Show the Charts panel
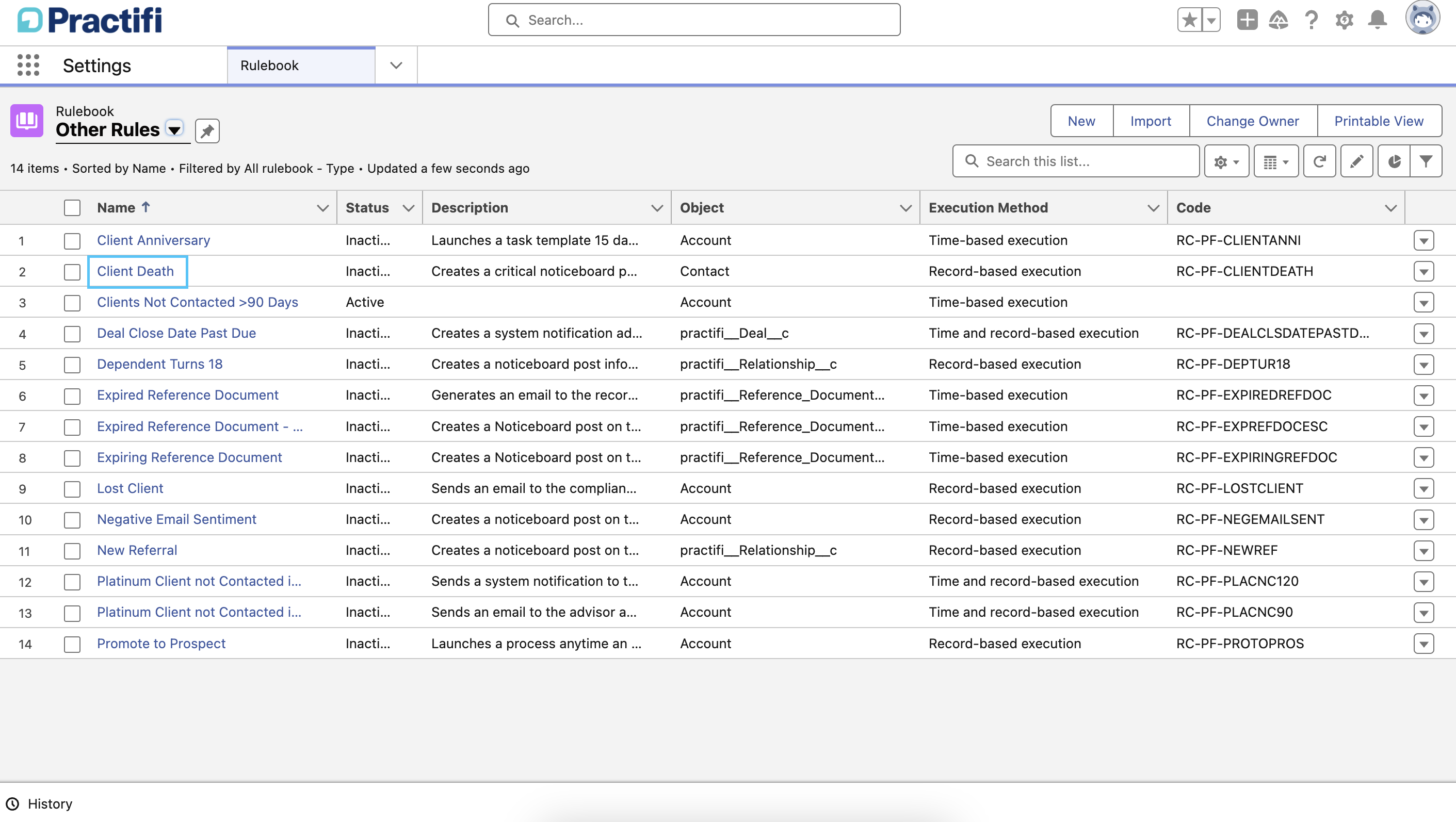 pyautogui.click(x=1394, y=161)
